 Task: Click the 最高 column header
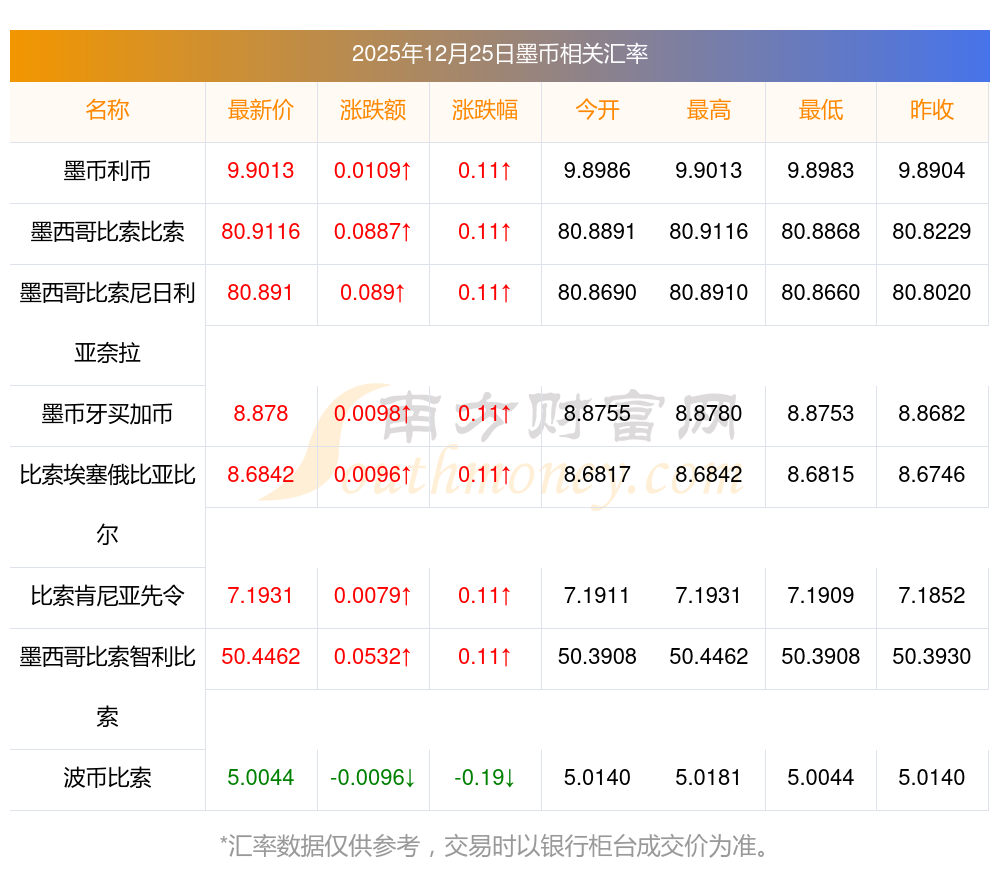(709, 110)
